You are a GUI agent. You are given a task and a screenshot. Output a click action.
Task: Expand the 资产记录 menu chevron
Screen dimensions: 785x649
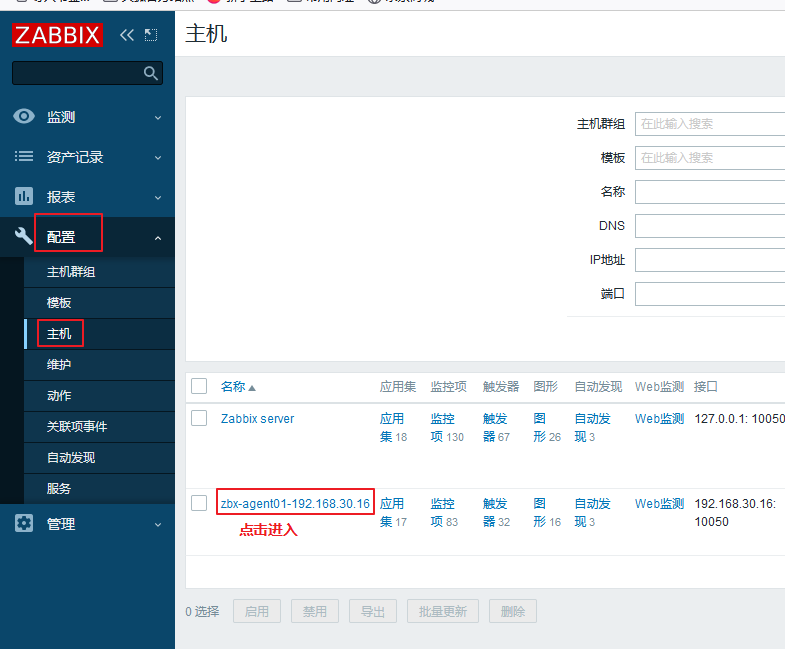tap(158, 158)
